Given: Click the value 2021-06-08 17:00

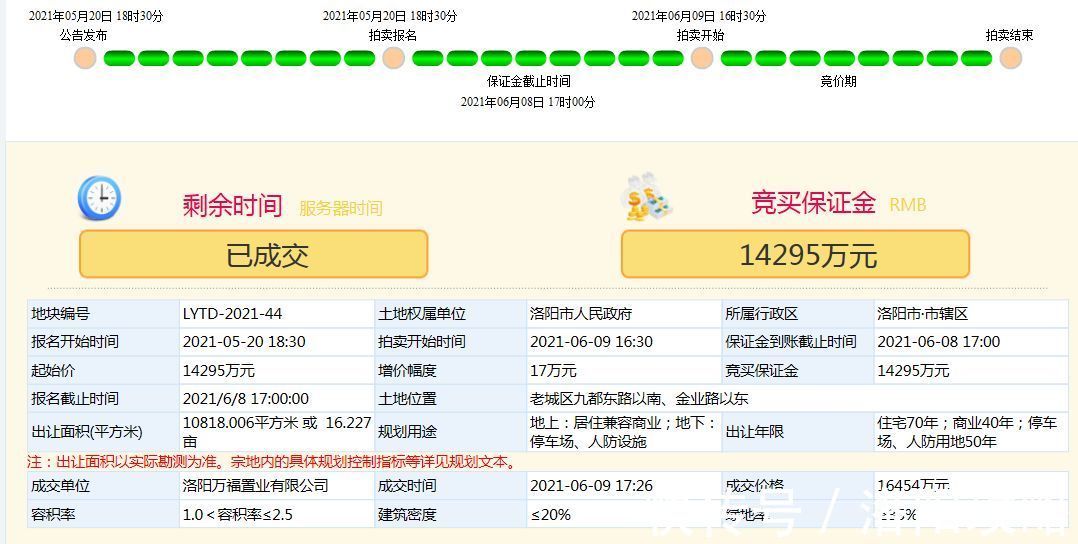Looking at the screenshot, I should pyautogui.click(x=938, y=342).
